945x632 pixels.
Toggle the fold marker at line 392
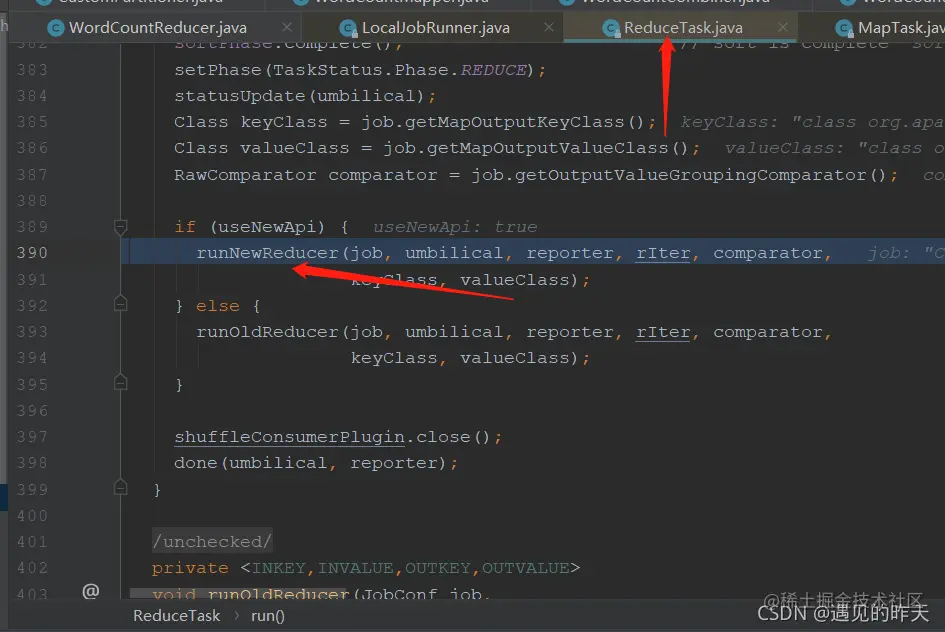point(121,304)
